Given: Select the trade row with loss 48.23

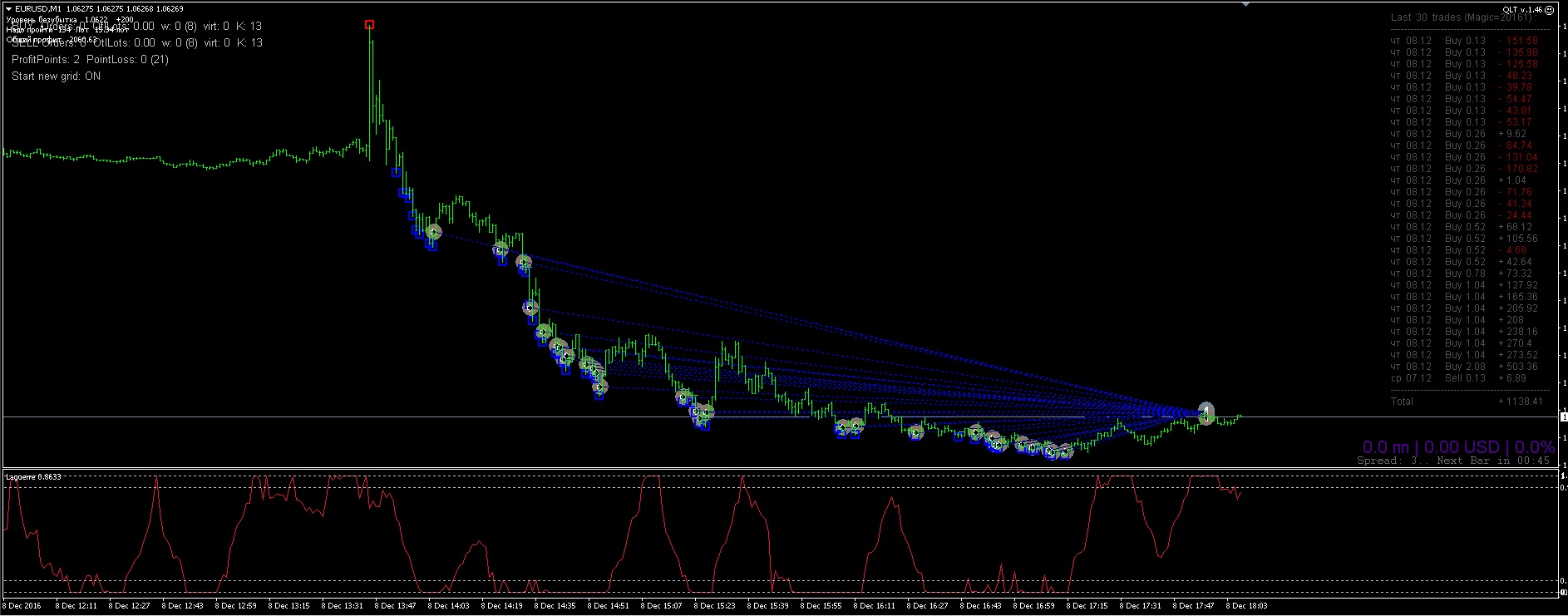Looking at the screenshot, I should pyautogui.click(x=1462, y=76).
